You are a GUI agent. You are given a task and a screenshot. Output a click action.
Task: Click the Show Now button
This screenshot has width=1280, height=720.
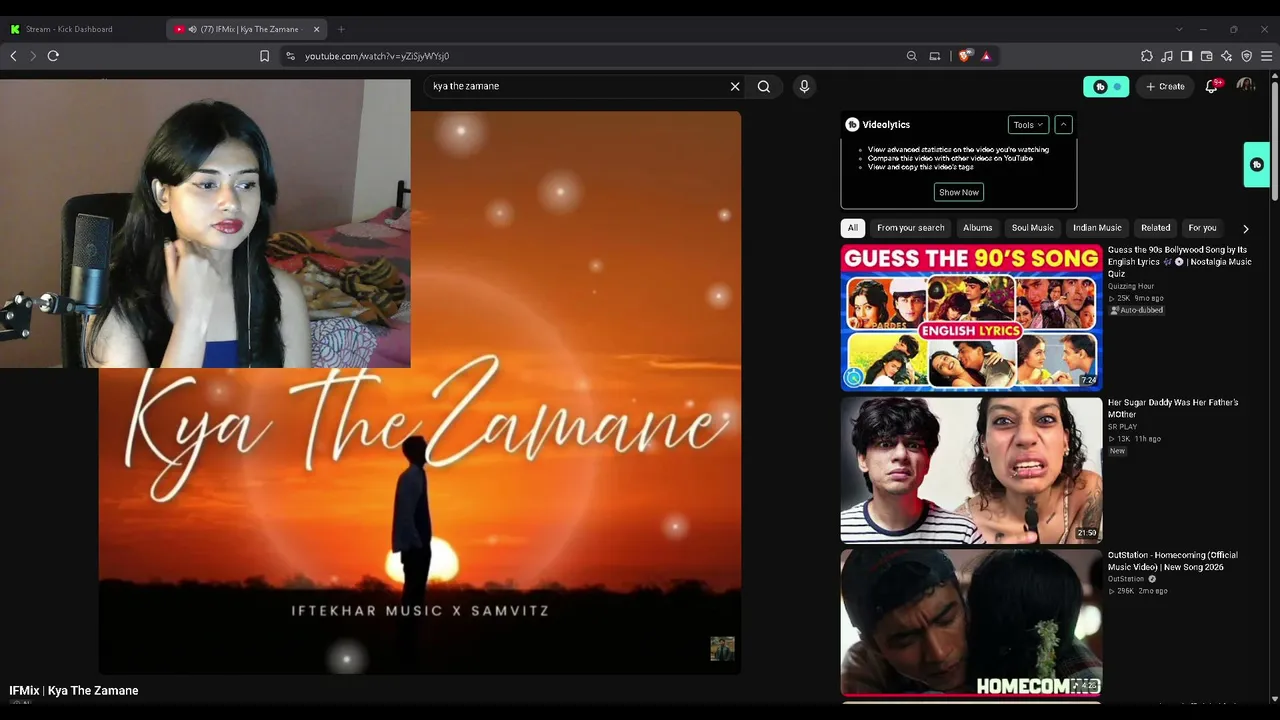pyautogui.click(x=959, y=192)
